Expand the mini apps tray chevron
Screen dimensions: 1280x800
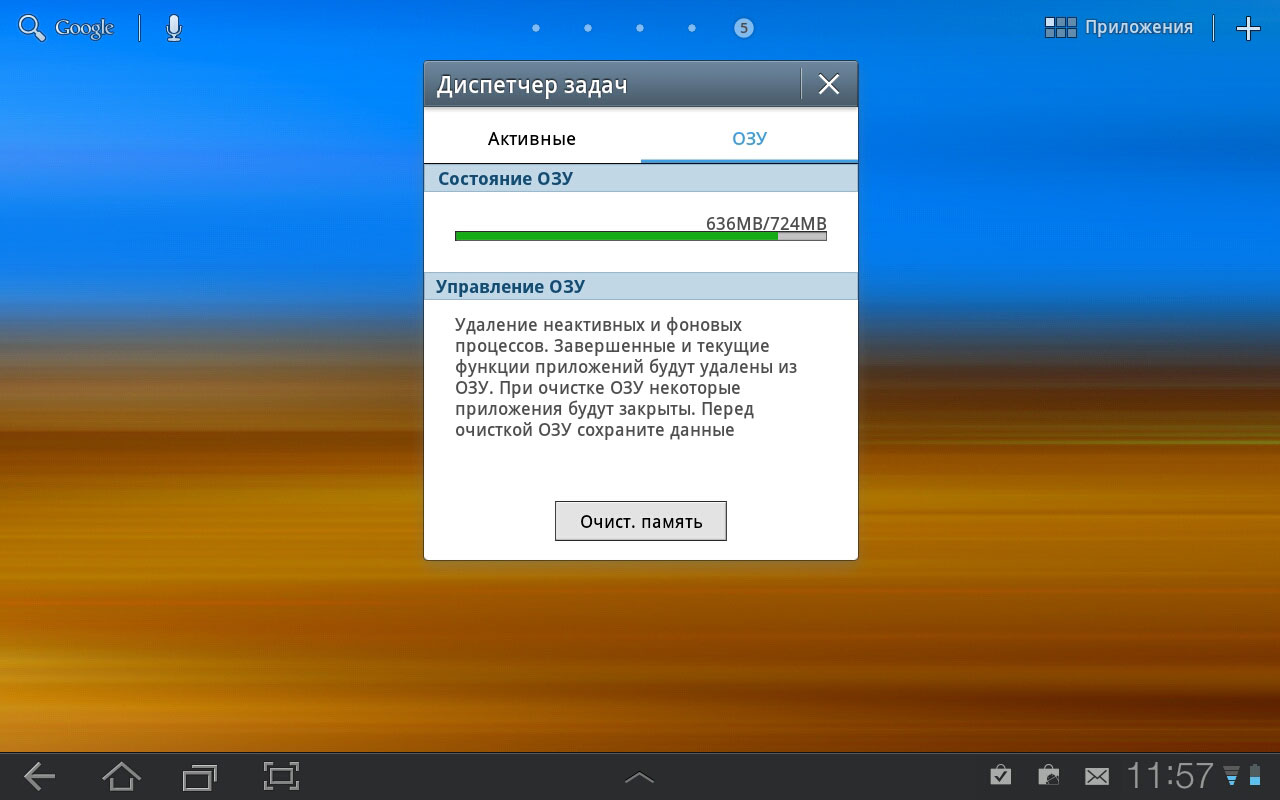pos(639,777)
